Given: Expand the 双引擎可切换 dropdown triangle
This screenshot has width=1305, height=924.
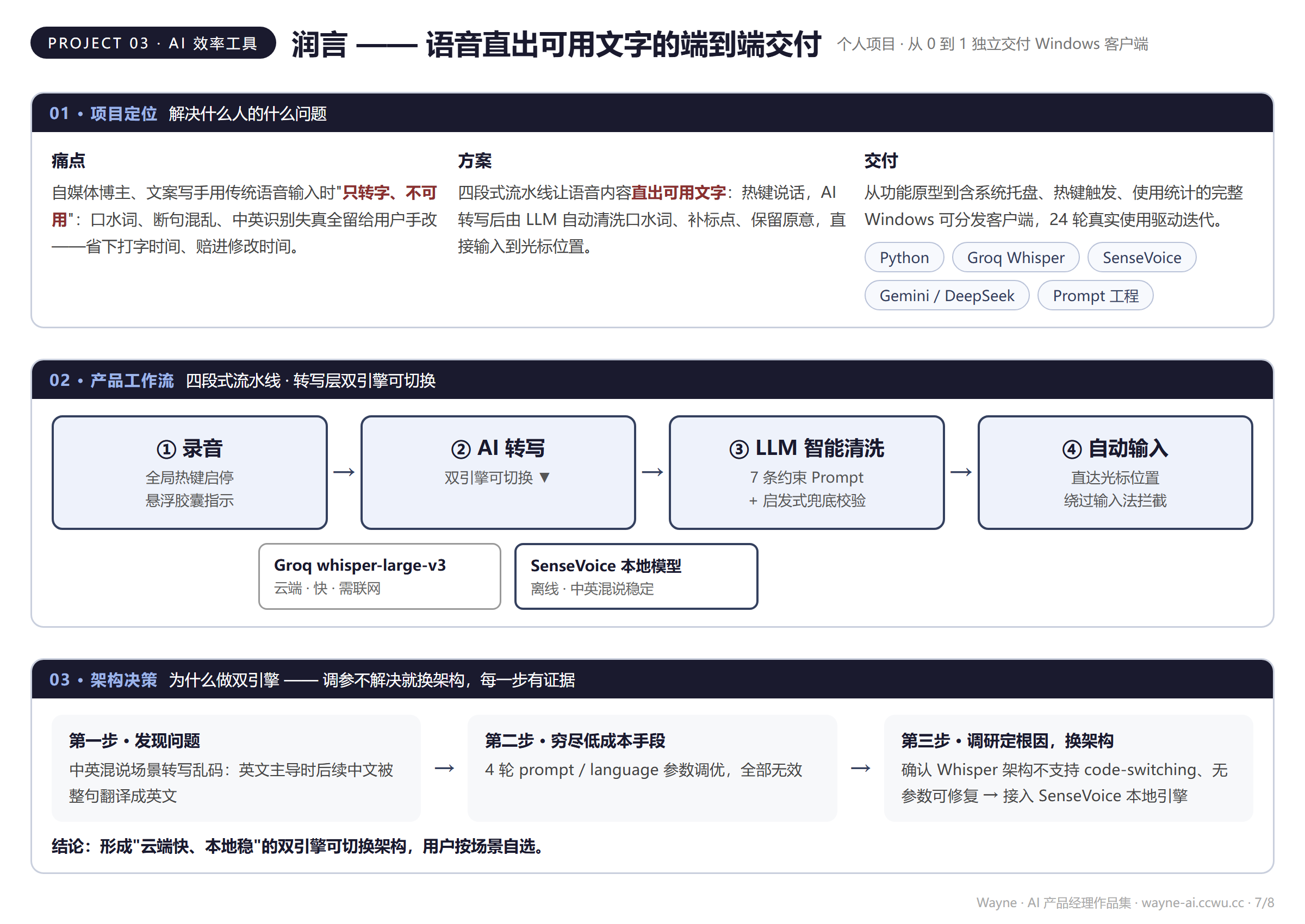Looking at the screenshot, I should pyautogui.click(x=544, y=477).
